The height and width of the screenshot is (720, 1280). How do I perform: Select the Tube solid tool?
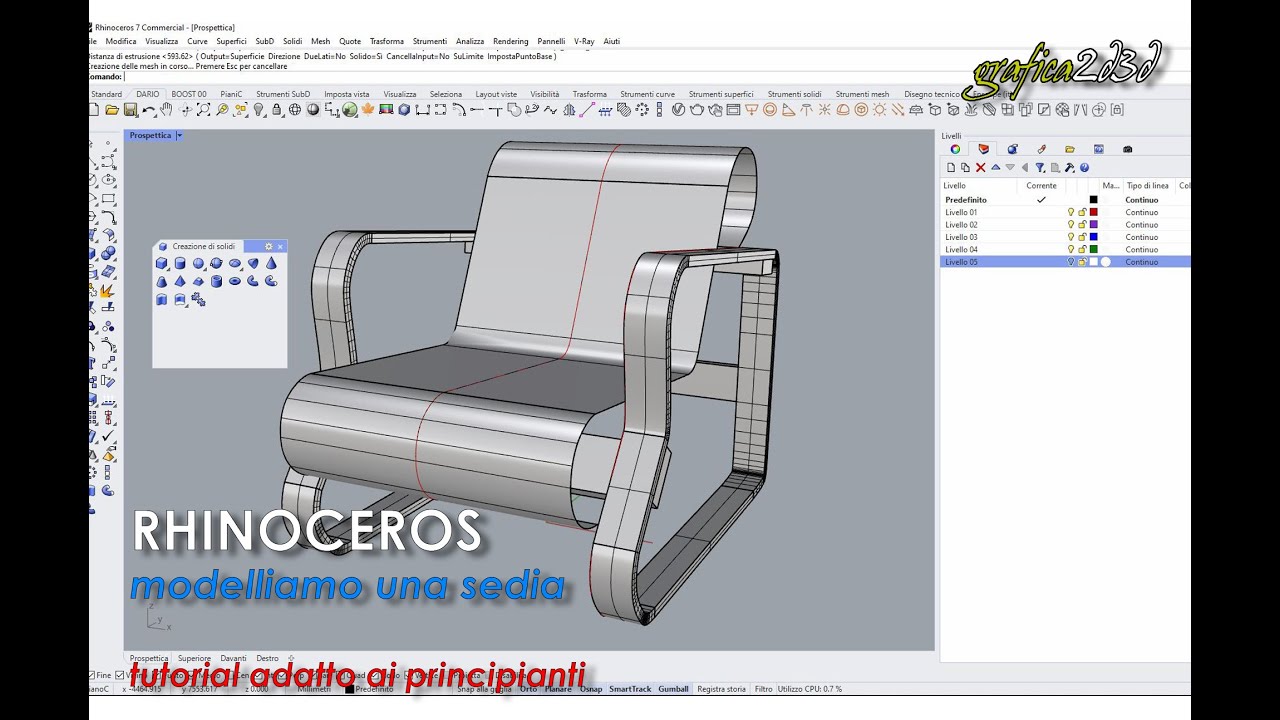click(x=216, y=281)
